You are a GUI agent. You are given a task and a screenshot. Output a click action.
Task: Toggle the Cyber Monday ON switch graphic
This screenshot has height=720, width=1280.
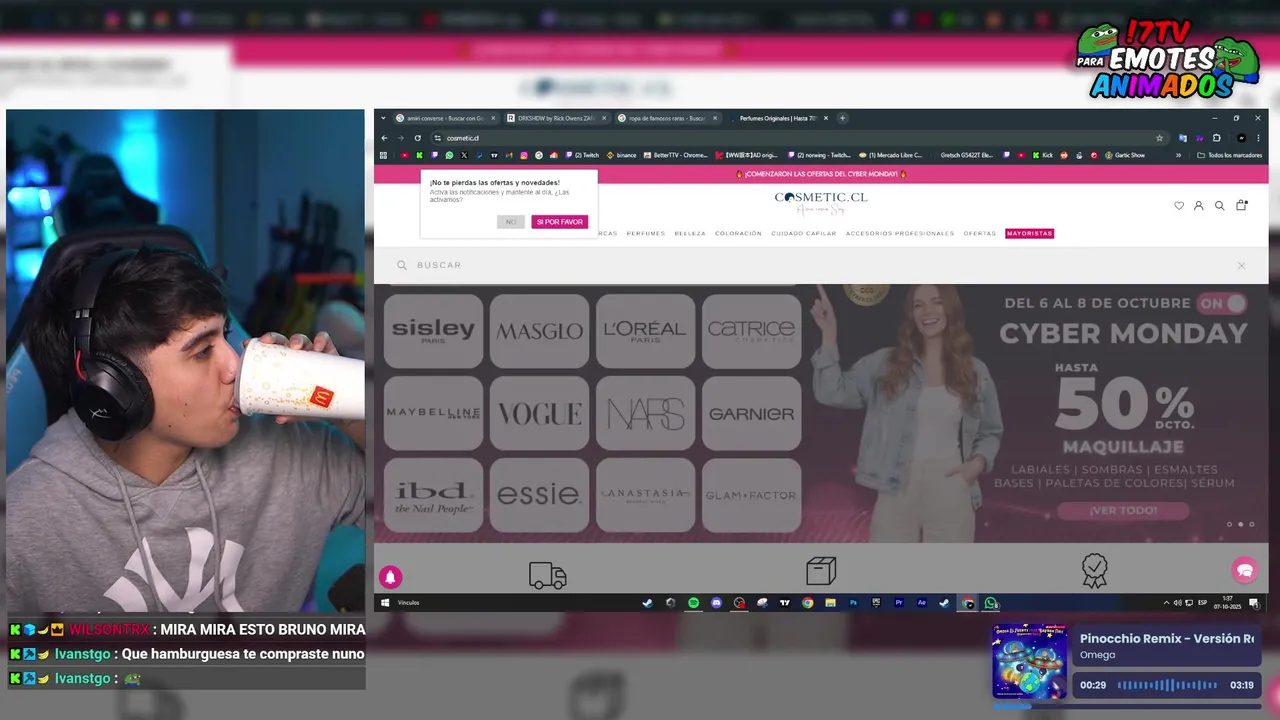tap(1223, 303)
